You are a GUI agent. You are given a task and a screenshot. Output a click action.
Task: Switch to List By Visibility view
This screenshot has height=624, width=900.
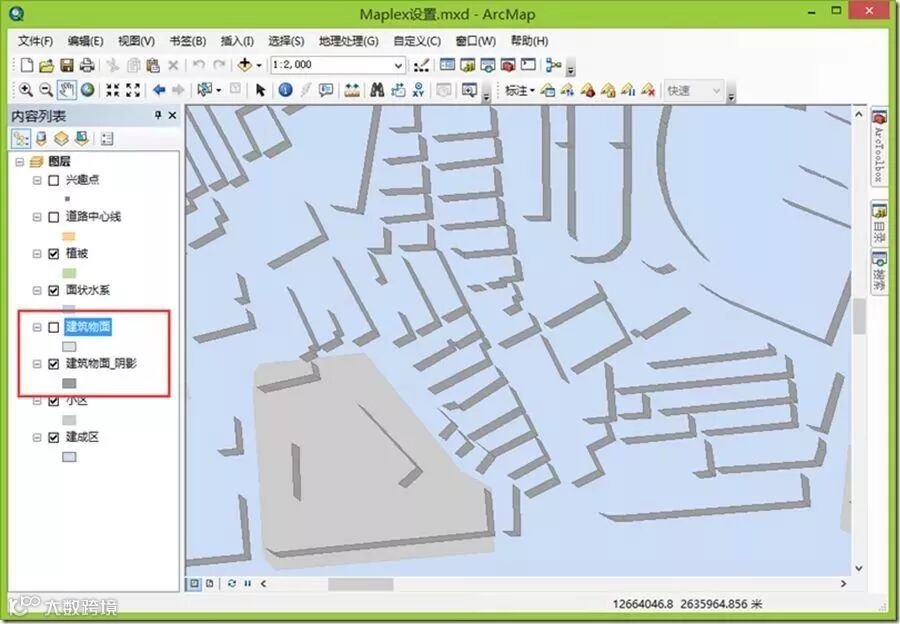[61, 138]
